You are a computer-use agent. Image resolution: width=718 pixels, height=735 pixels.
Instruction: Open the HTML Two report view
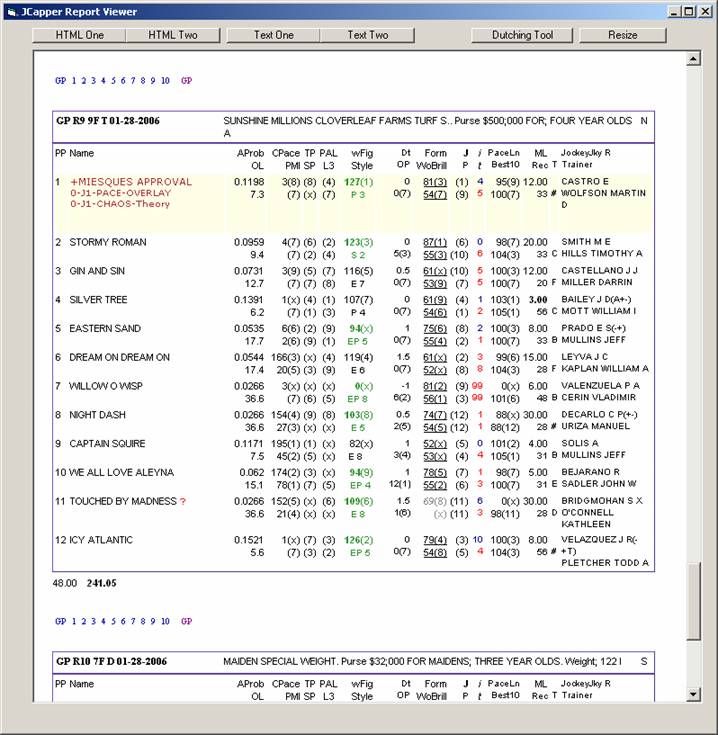coord(173,35)
